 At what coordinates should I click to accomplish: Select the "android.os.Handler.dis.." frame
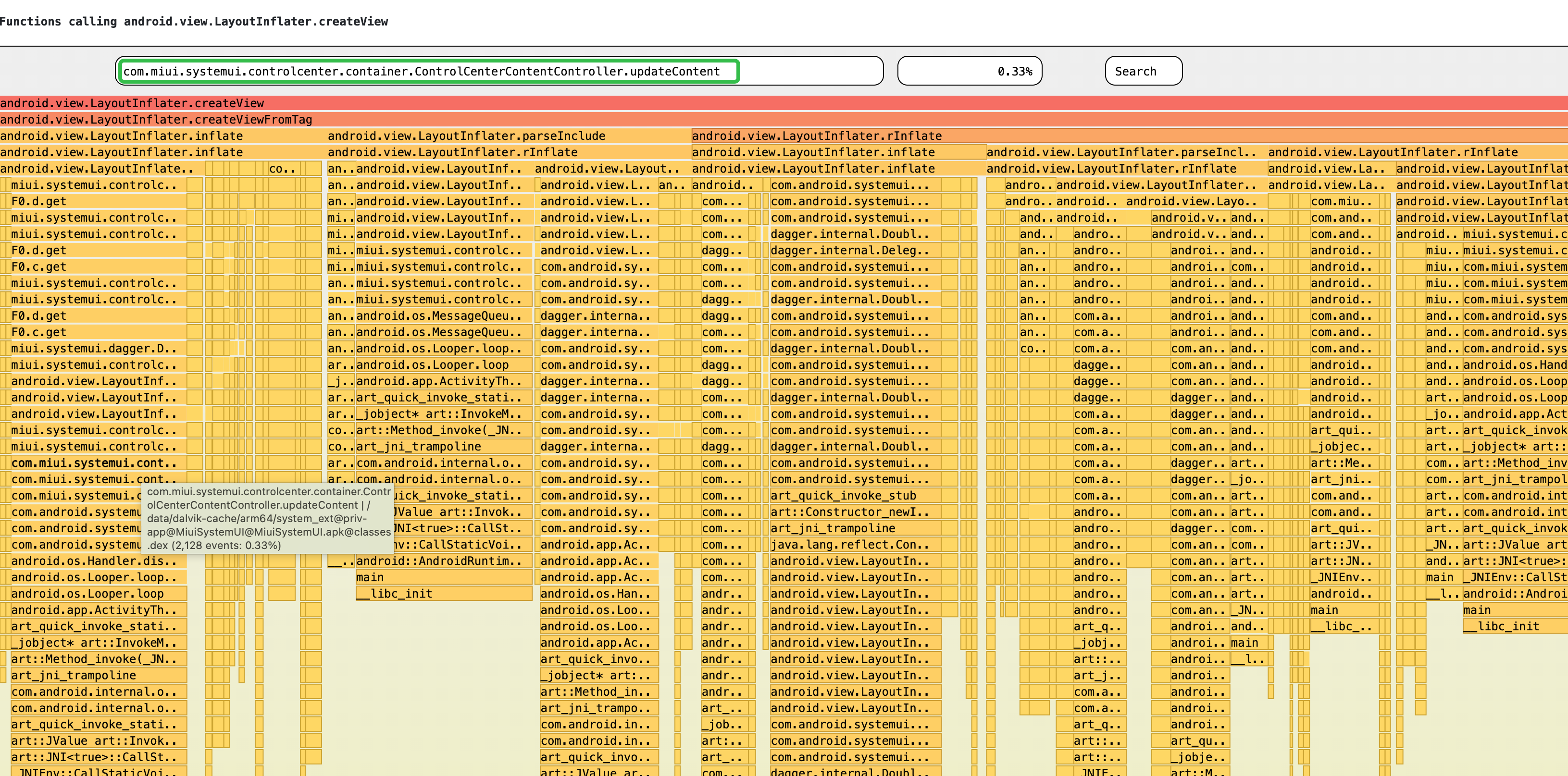pos(98,561)
